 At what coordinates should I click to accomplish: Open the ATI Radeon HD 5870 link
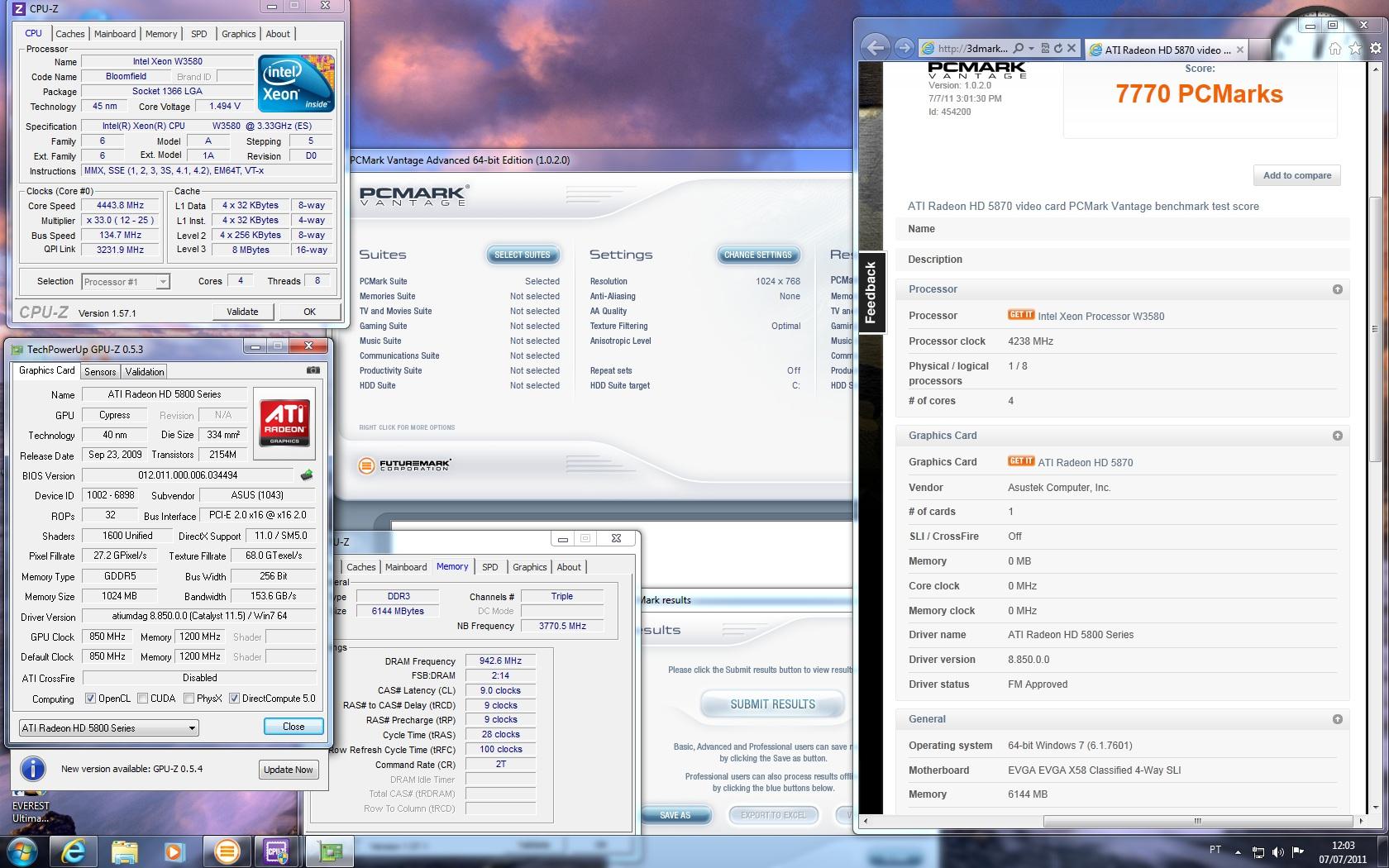1085,463
